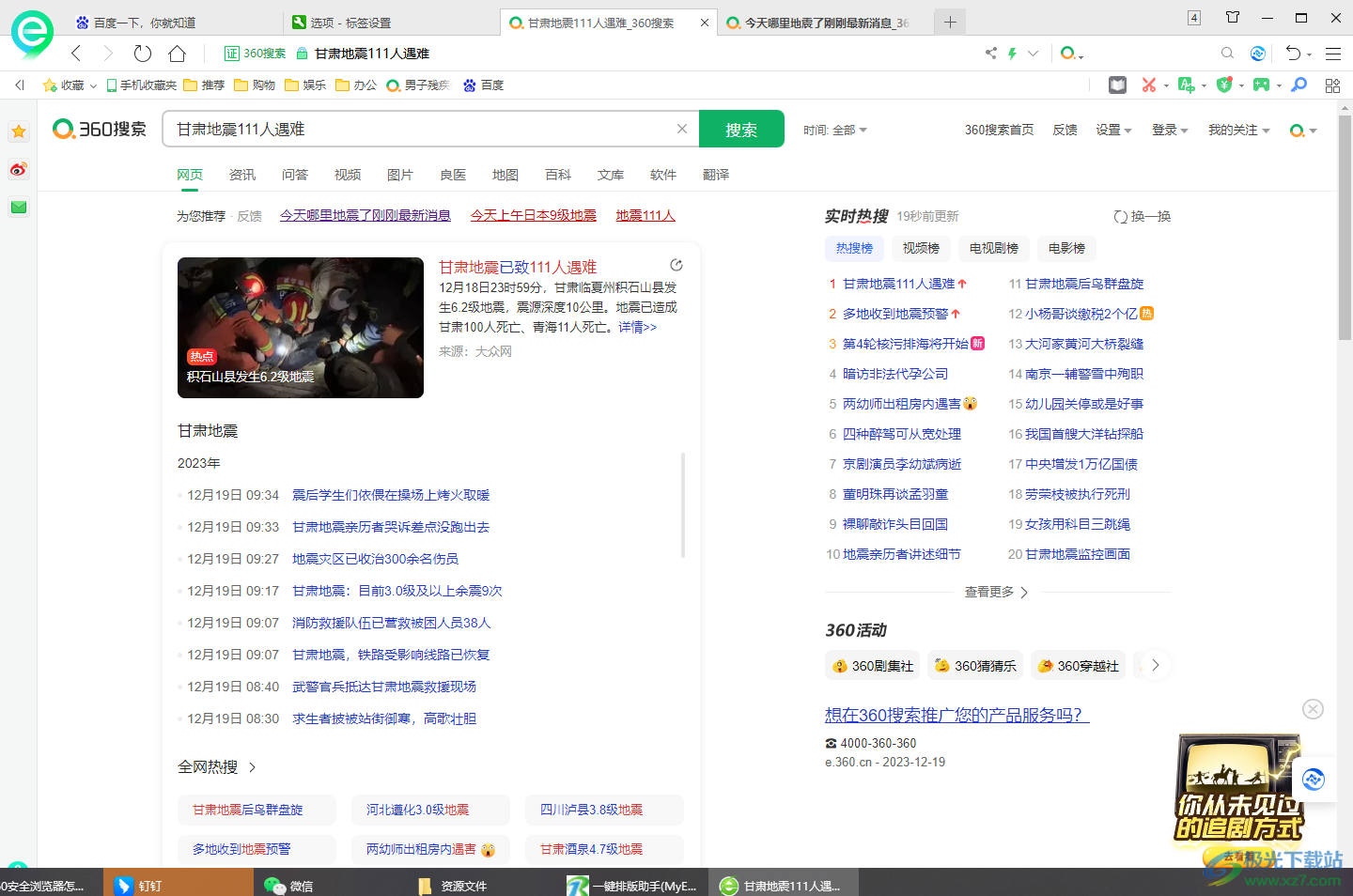The height and width of the screenshot is (896, 1353).
Task: Switch hot list to 视频榜
Action: pyautogui.click(x=921, y=248)
